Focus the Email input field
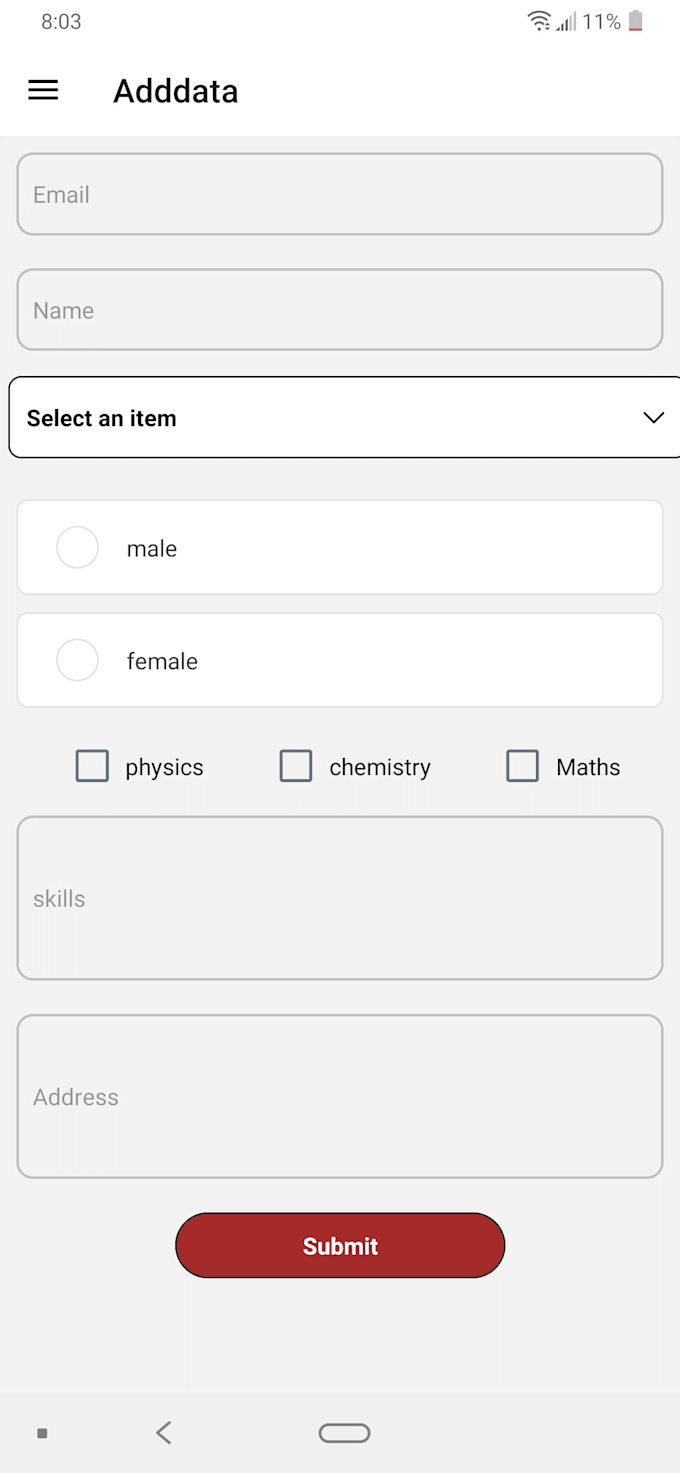The image size is (680, 1473). [x=340, y=194]
